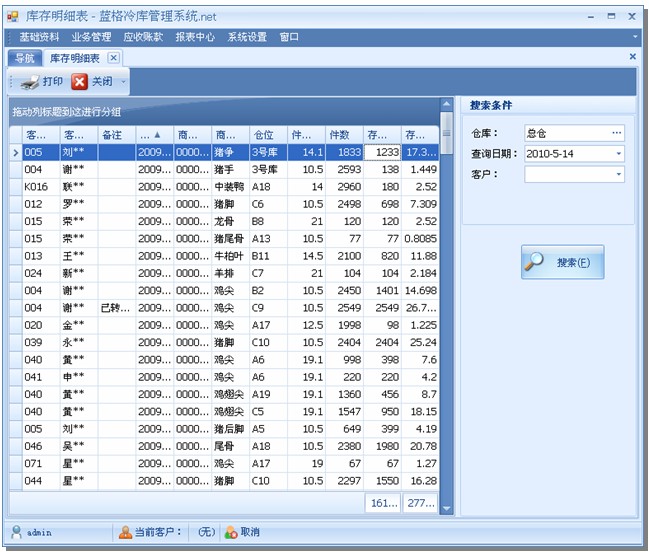This screenshot has width=649, height=552.
Task: Click the cell 尾骨
Action: pos(230,446)
